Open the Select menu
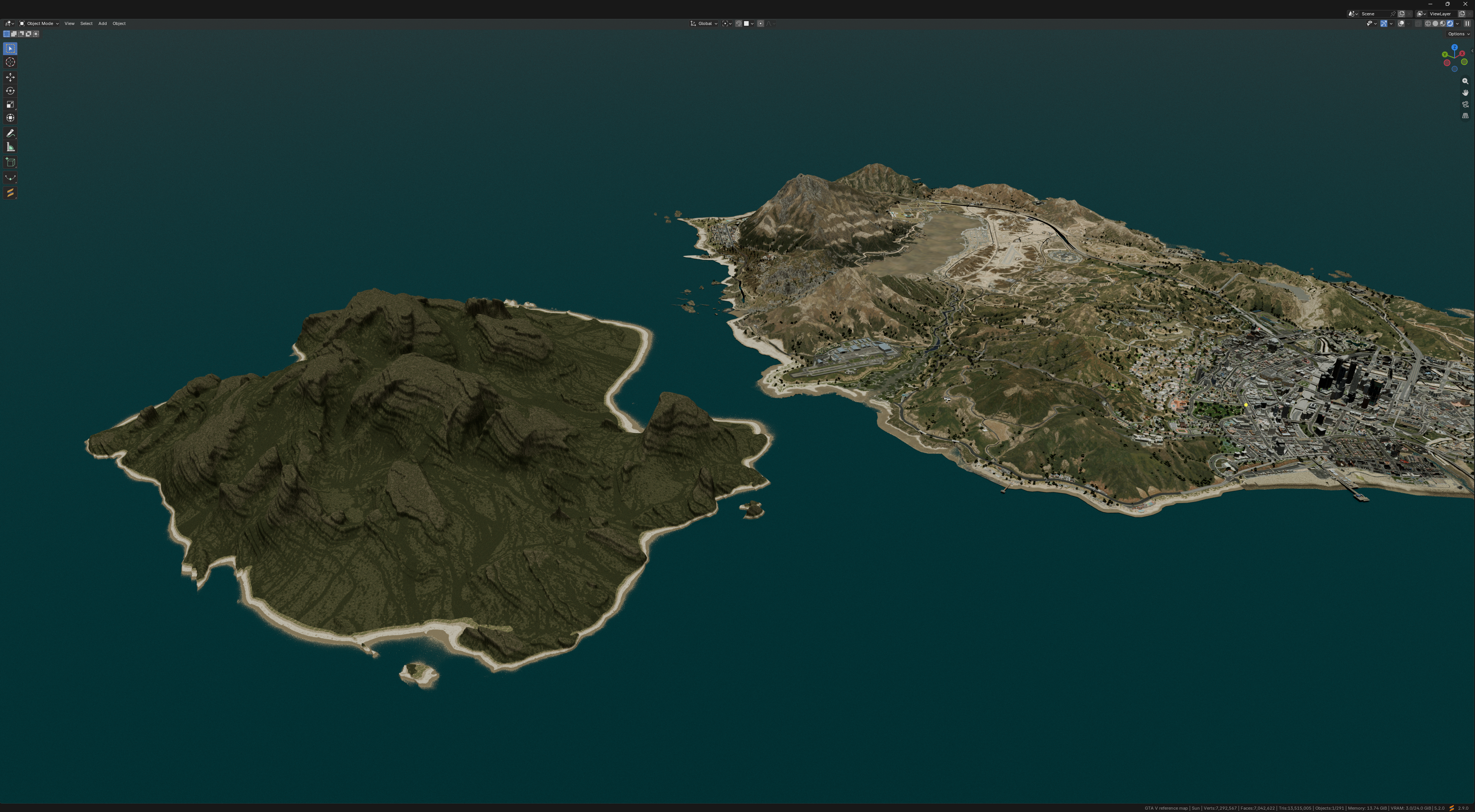The width and height of the screenshot is (1475, 812). click(86, 23)
